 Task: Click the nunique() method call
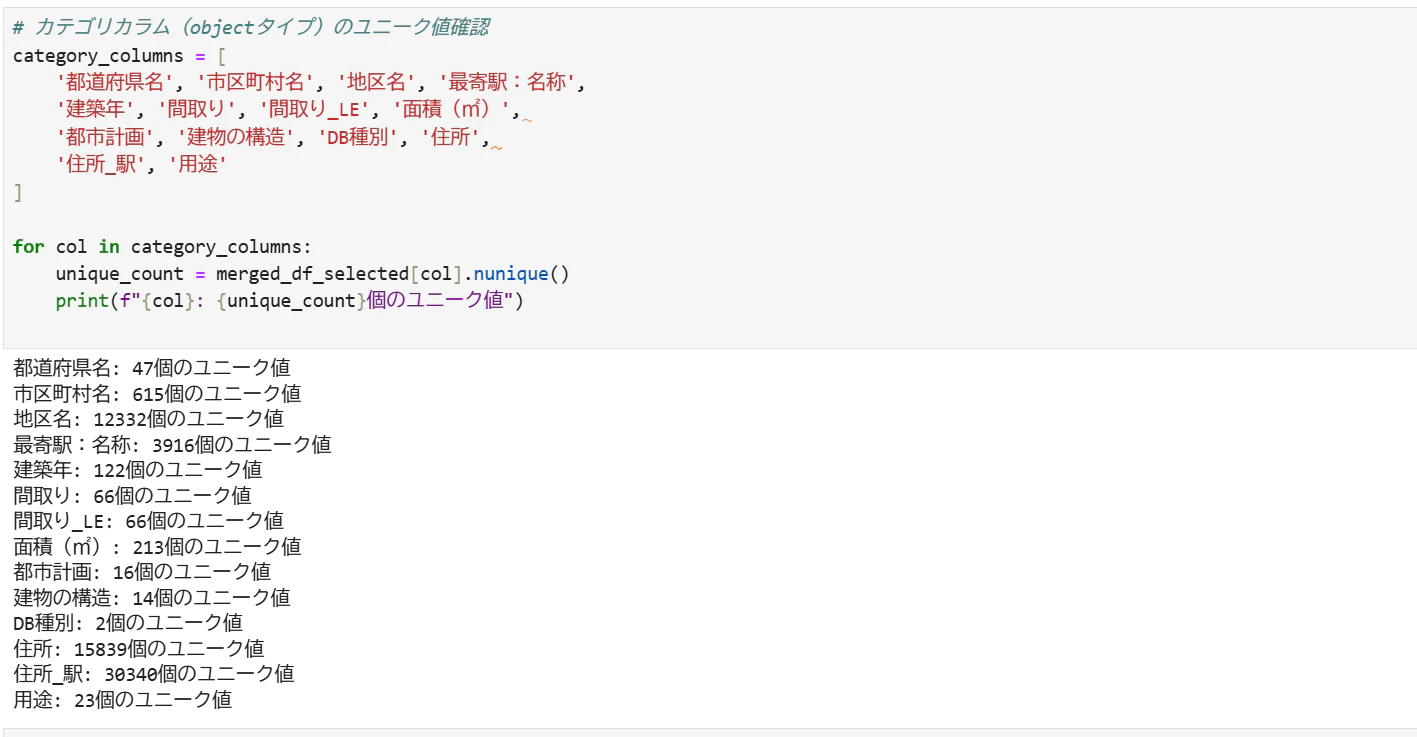pyautogui.click(x=520, y=274)
